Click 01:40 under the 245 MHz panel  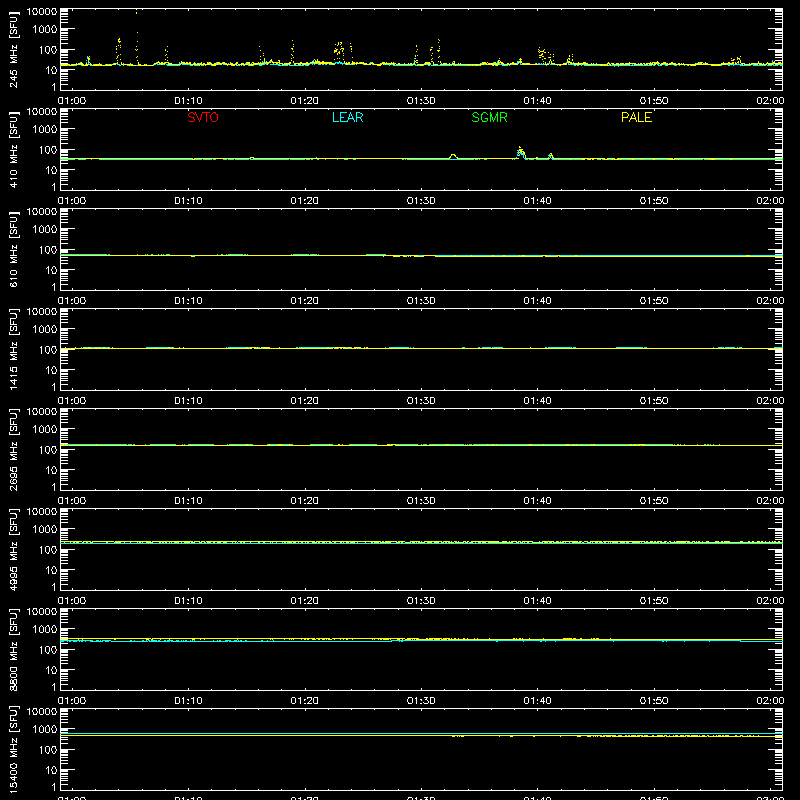(537, 101)
